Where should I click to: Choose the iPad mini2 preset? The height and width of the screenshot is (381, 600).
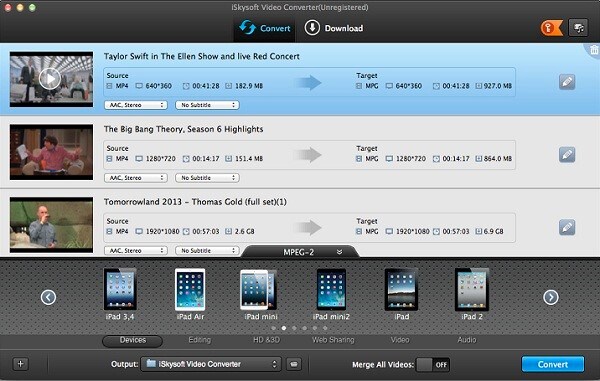point(331,294)
